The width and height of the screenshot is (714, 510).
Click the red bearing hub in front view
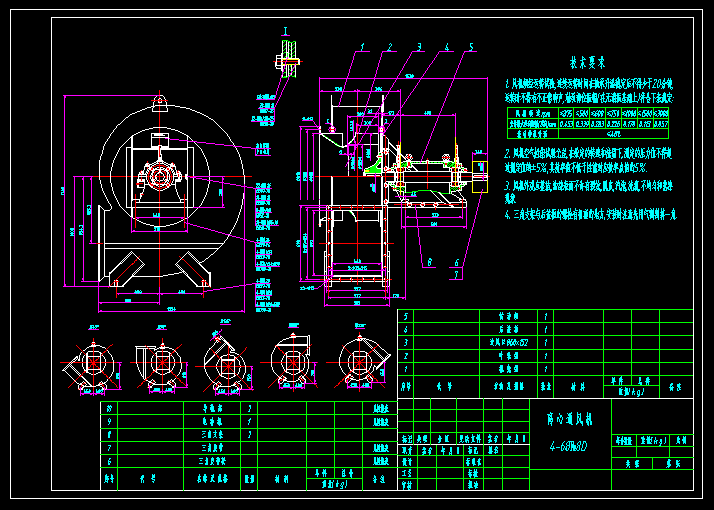coord(159,178)
